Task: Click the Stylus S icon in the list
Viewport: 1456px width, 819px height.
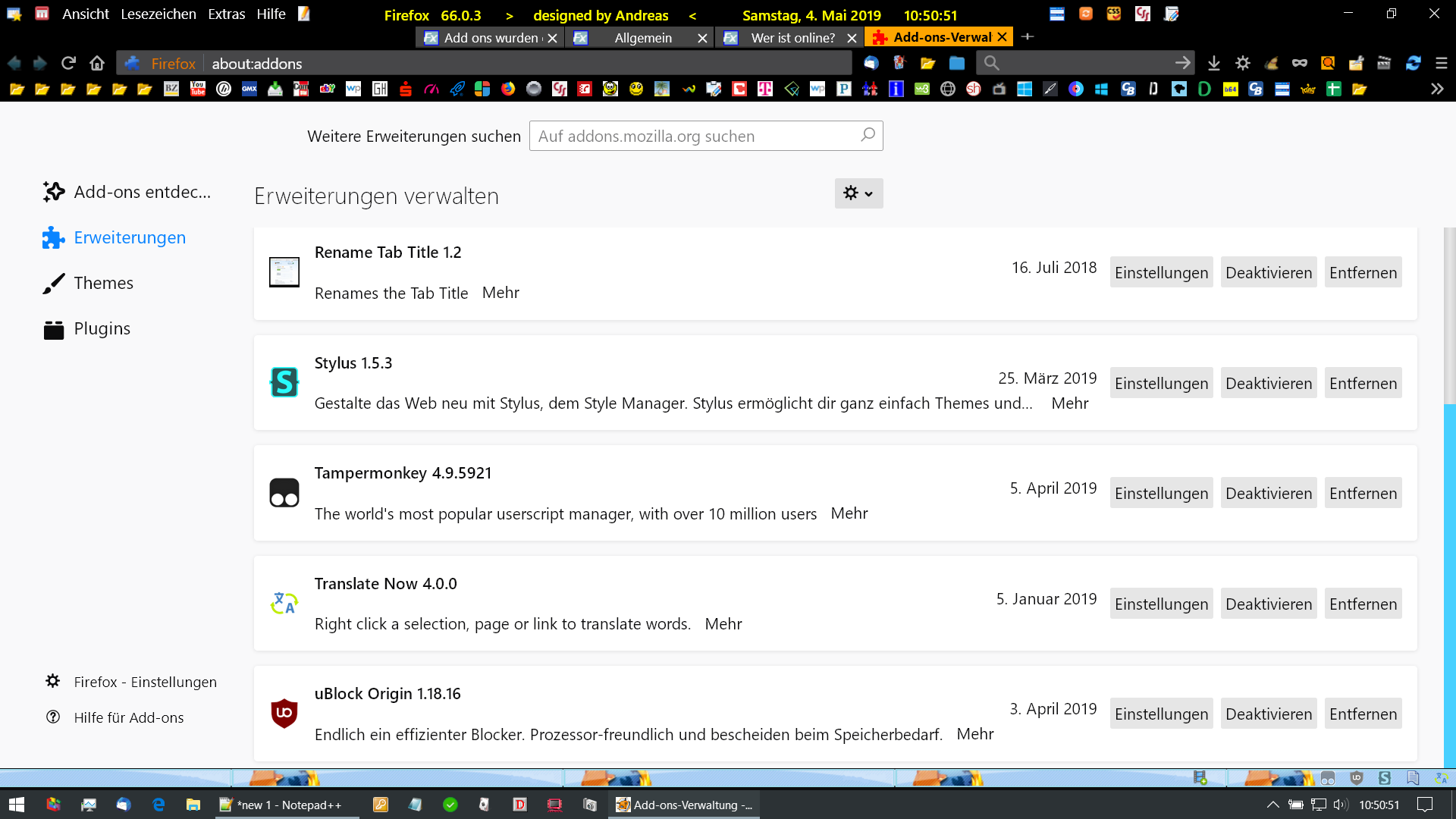Action: [x=284, y=382]
